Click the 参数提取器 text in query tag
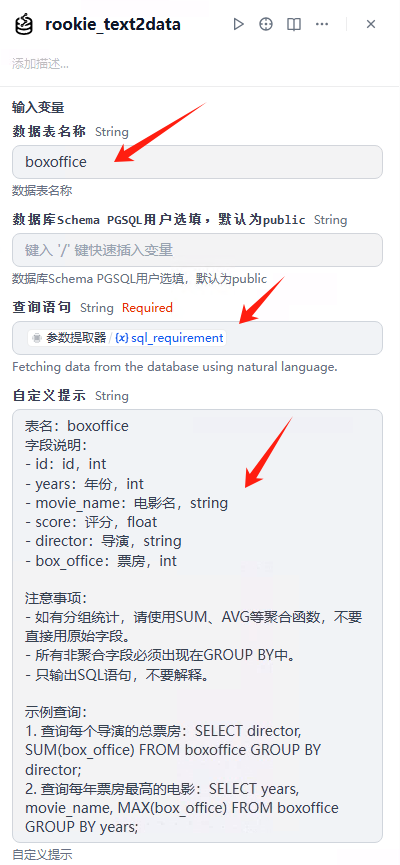This screenshot has height=865, width=400. click(x=76, y=338)
